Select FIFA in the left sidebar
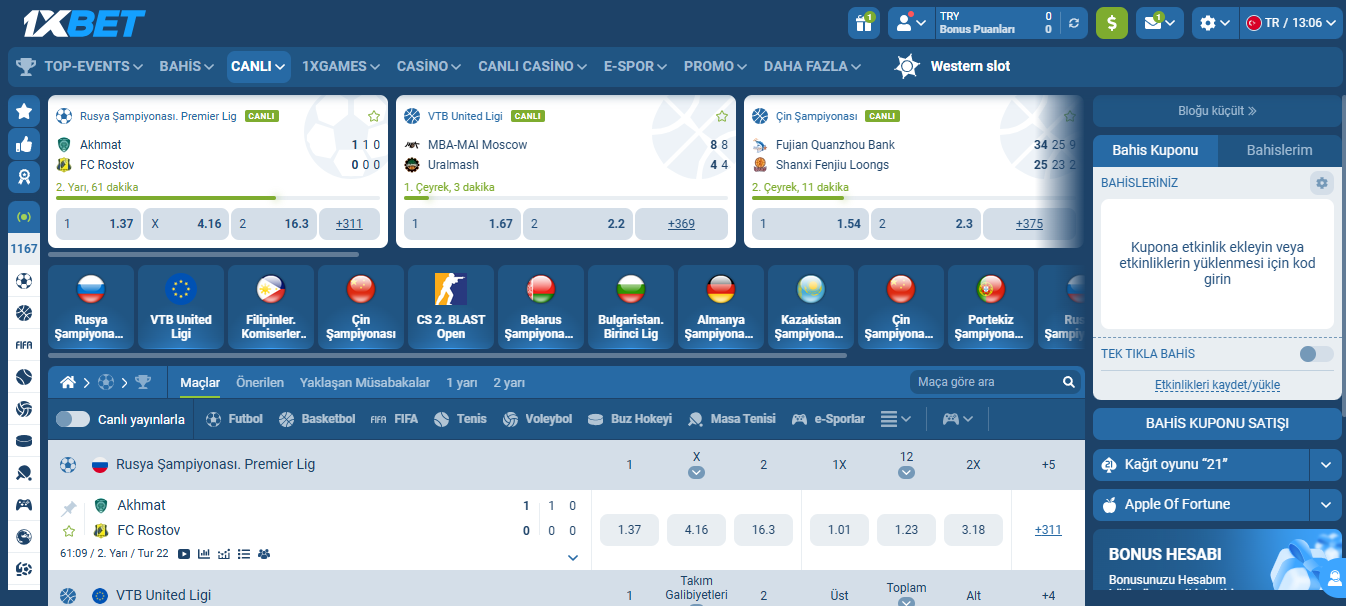Screen dimensions: 1346x606 [24, 345]
